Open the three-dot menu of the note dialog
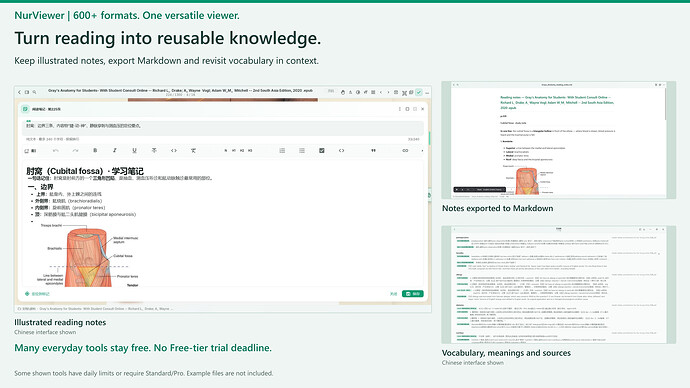Image resolution: width=690 pixels, height=388 pixels. click(400, 109)
